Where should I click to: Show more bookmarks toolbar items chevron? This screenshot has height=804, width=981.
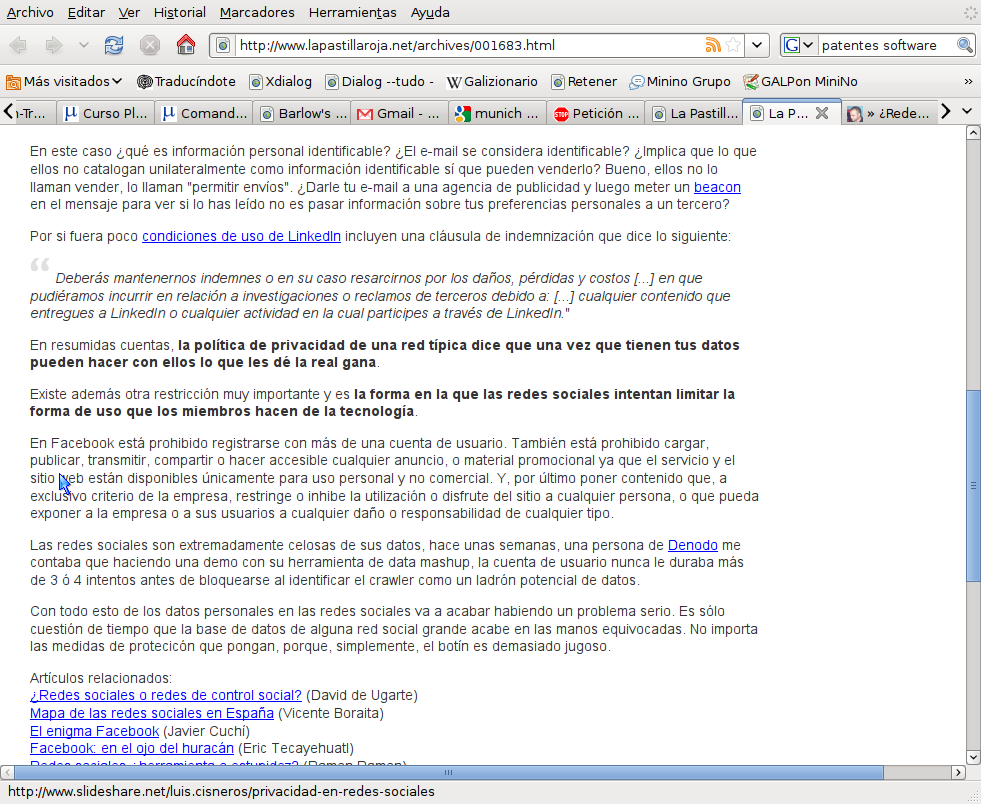click(968, 81)
